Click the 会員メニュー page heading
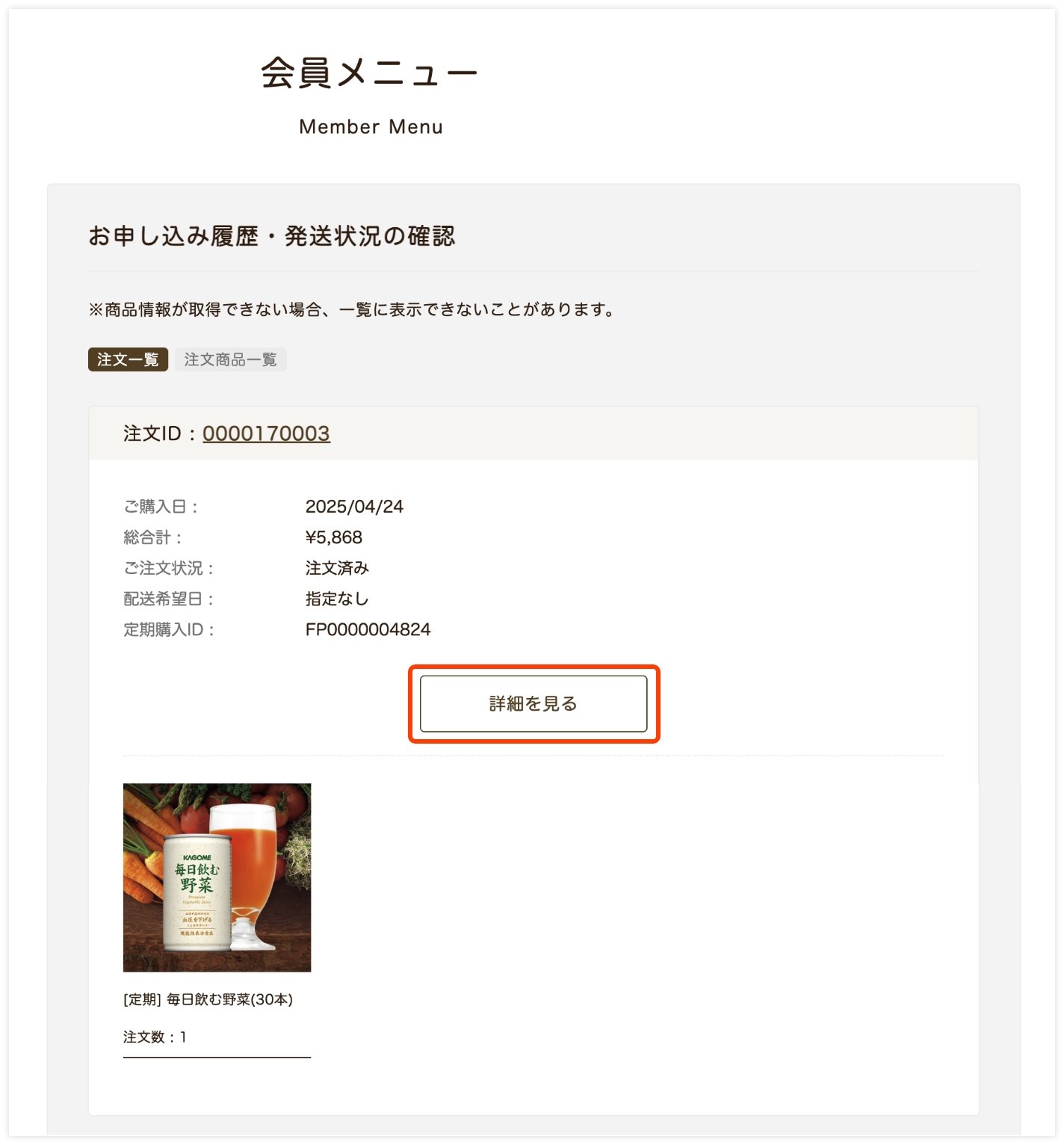 pos(369,73)
